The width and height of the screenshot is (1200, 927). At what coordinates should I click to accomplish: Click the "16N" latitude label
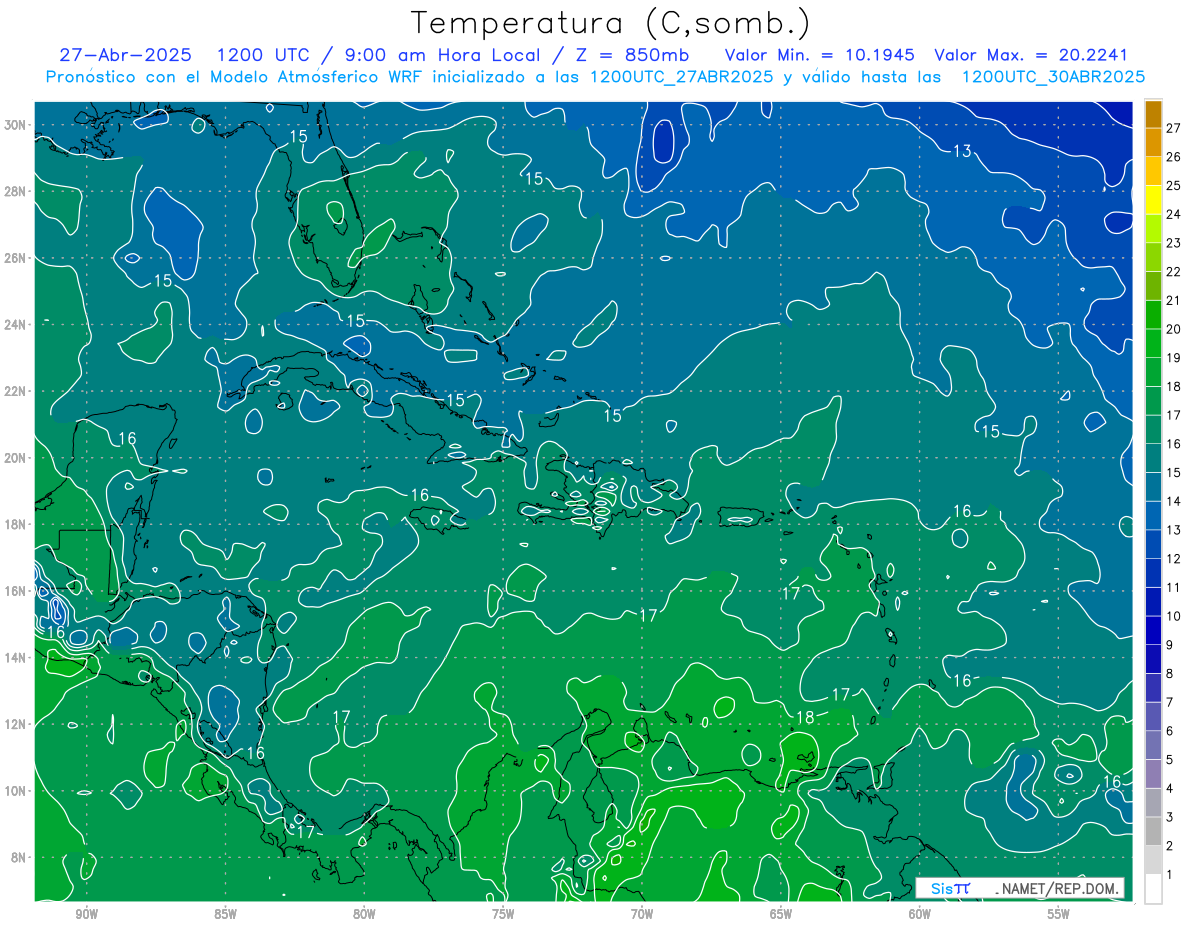(17, 591)
